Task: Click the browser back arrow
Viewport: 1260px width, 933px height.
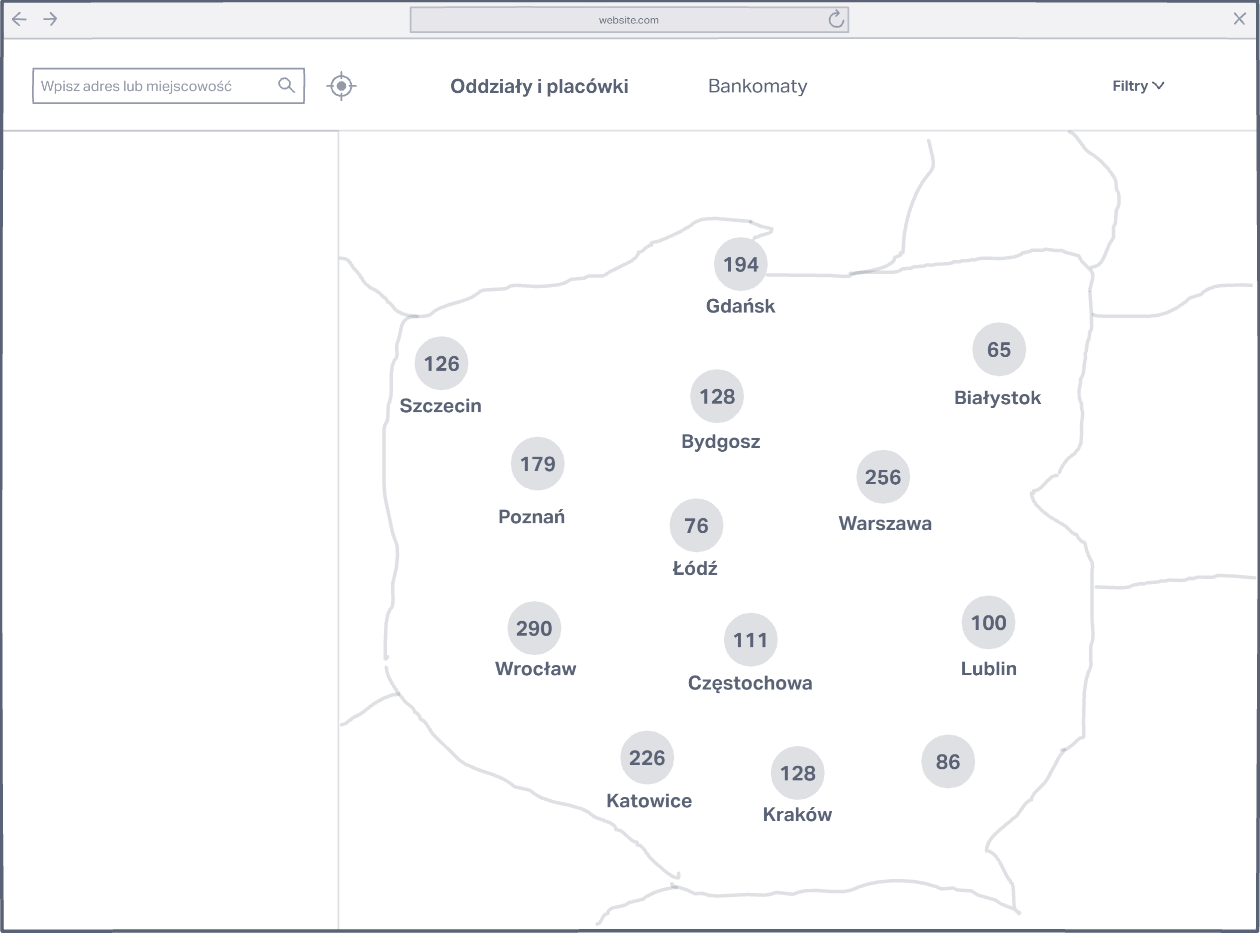Action: [19, 19]
